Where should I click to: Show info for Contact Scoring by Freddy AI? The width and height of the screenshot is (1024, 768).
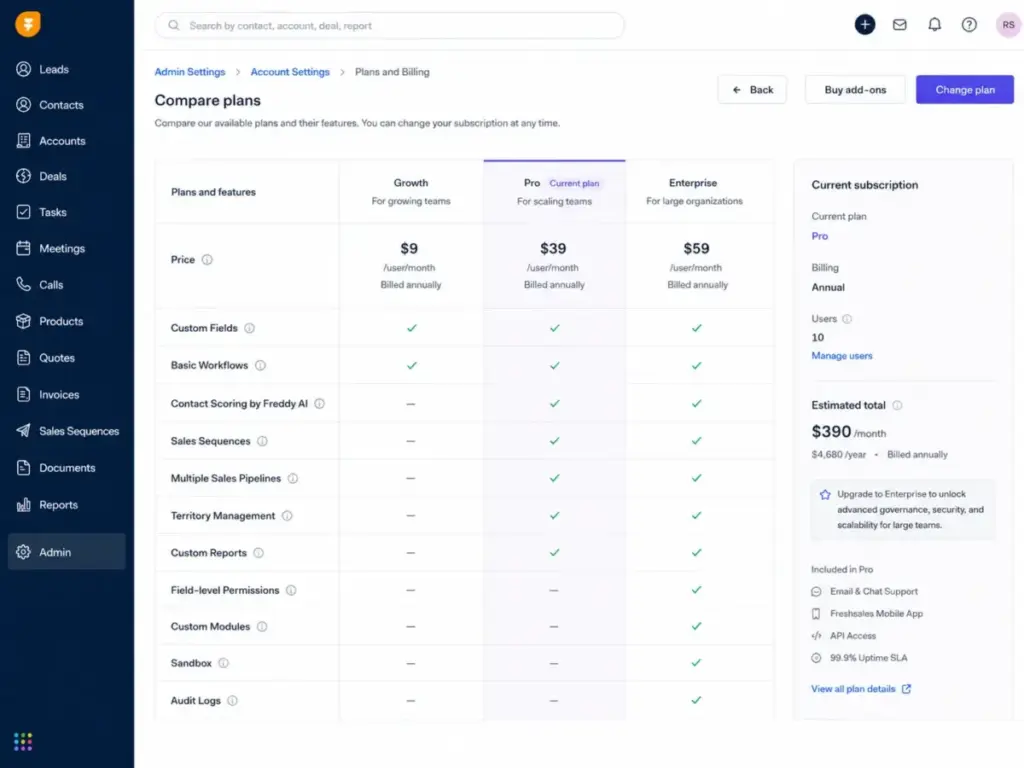click(319, 404)
